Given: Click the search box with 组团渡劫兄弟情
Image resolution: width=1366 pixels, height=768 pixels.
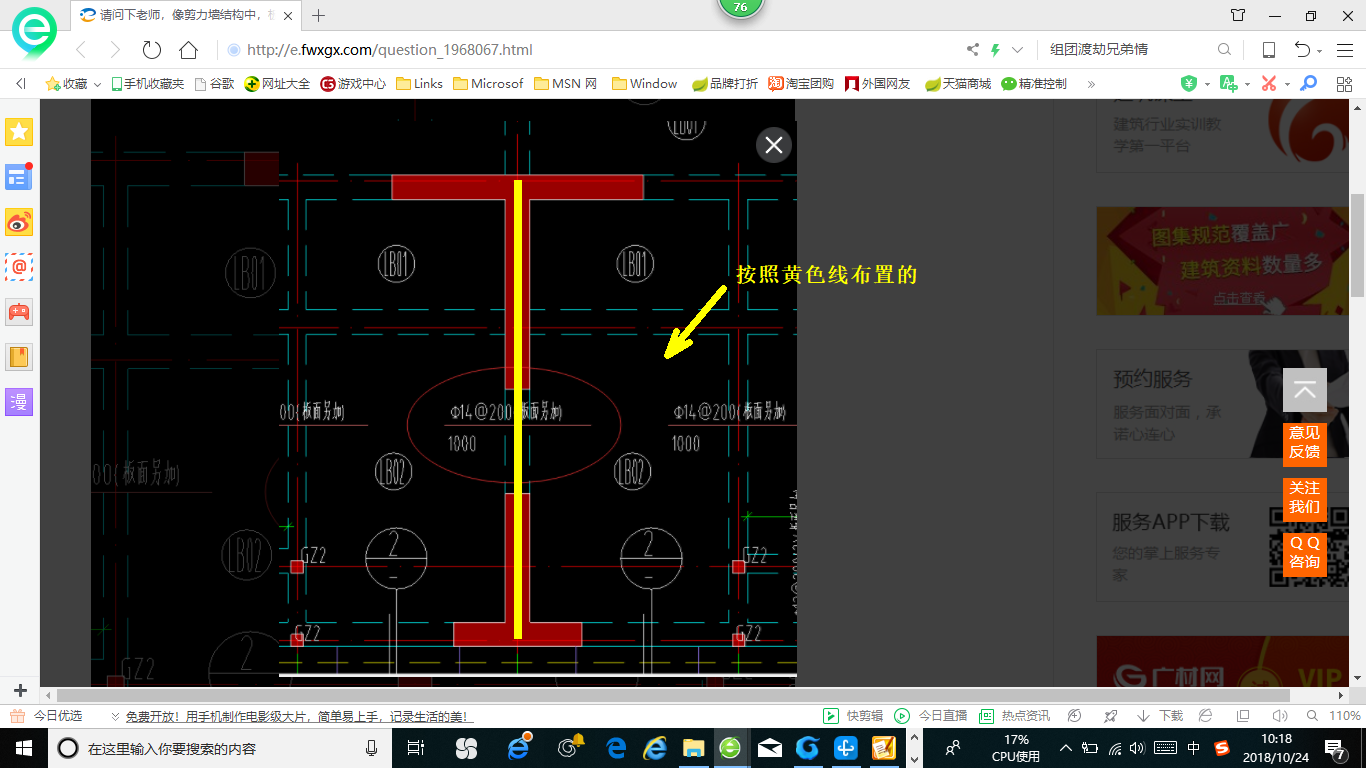Looking at the screenshot, I should click(x=1125, y=50).
